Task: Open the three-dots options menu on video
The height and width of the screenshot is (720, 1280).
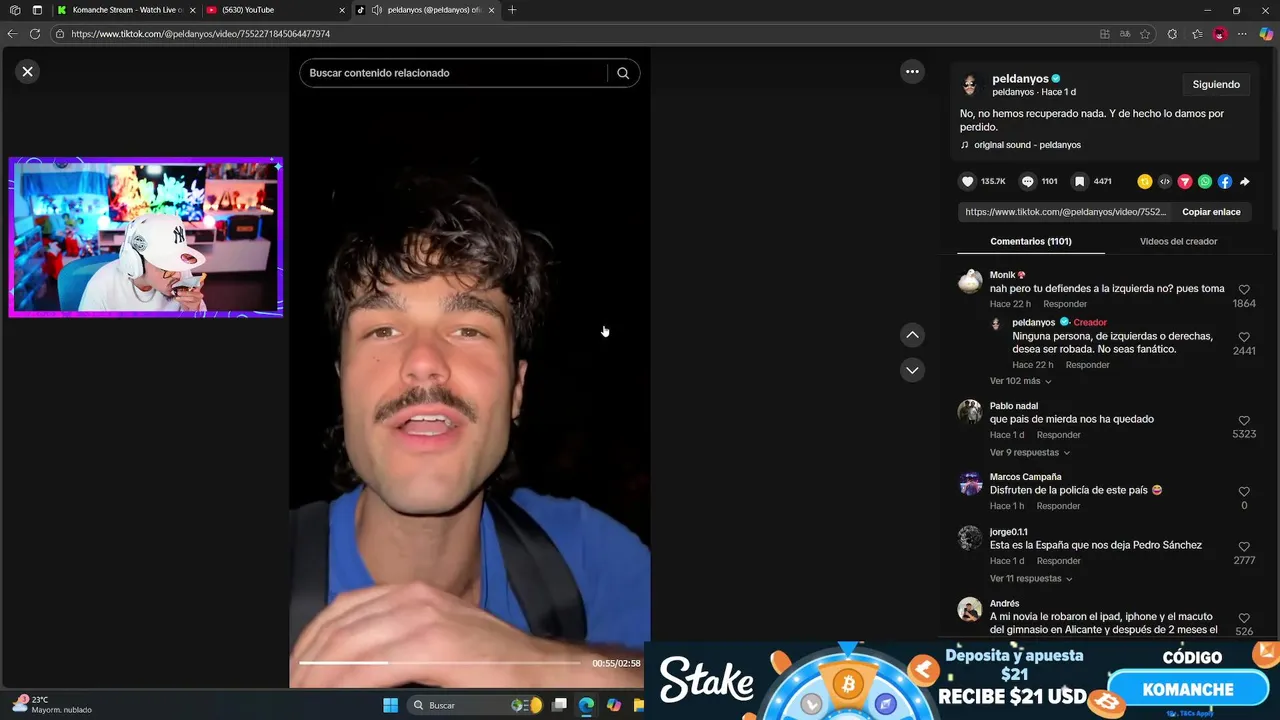Action: 912,71
